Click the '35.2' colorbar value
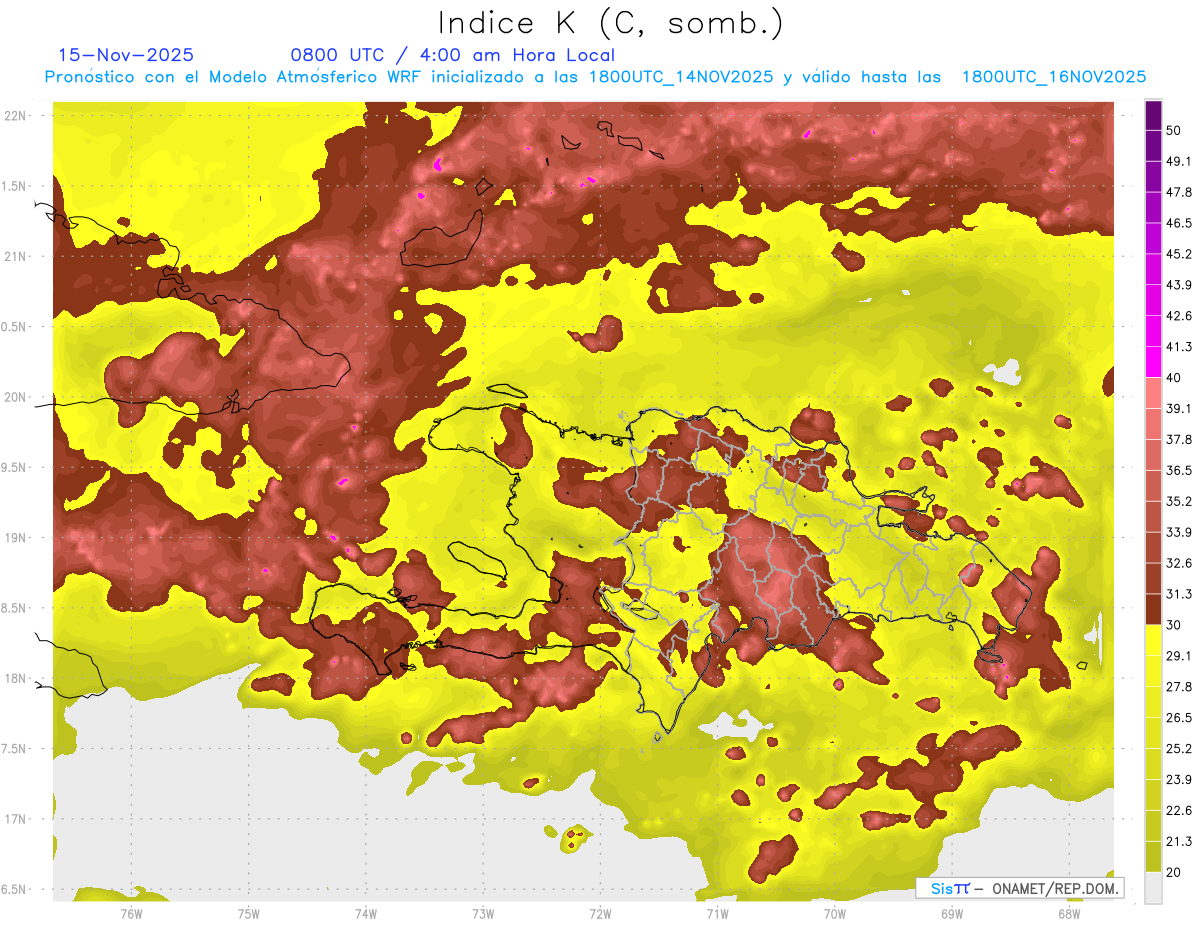1200x927 pixels. 1179,501
